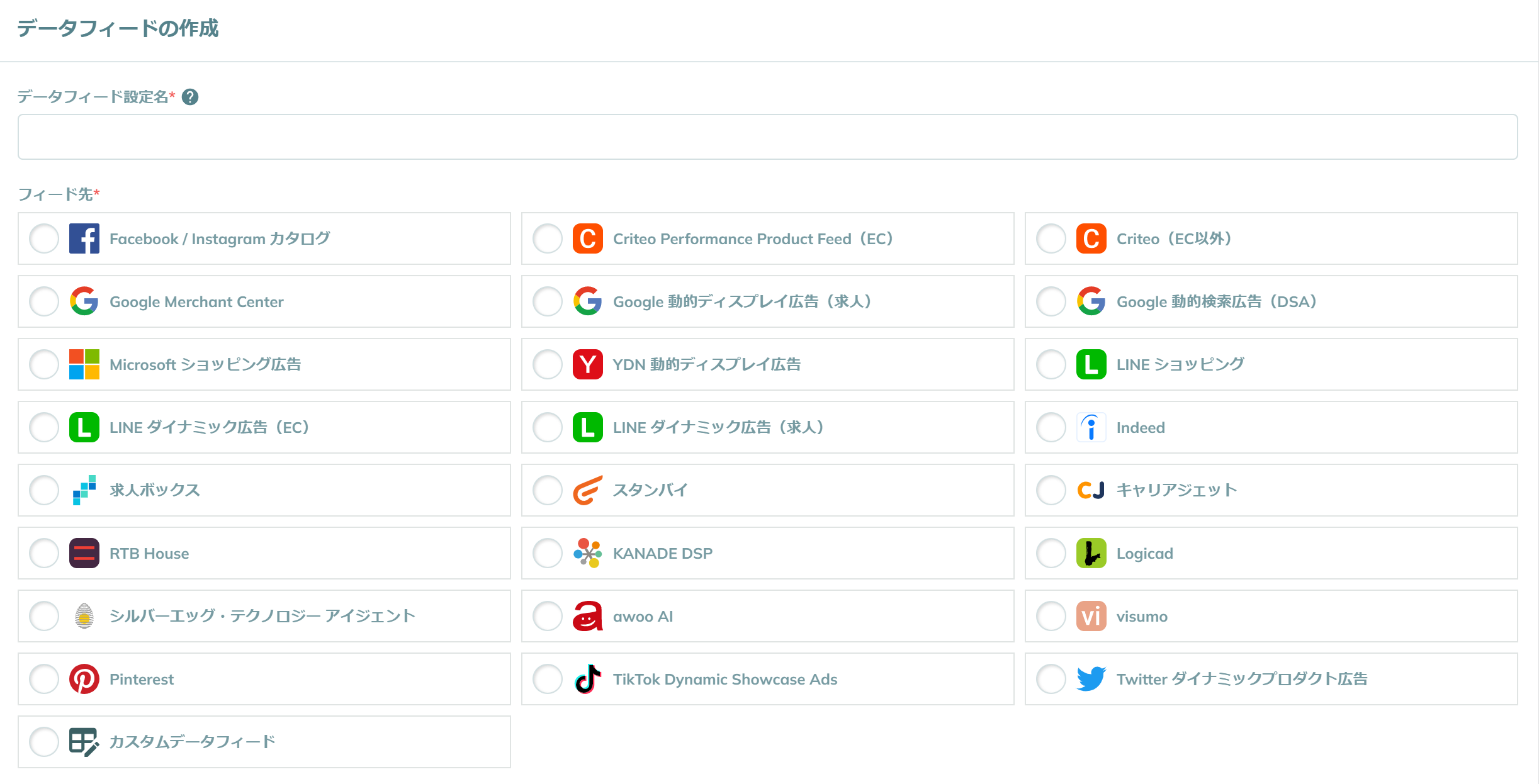The image size is (1539, 784).
Task: Click the help icon beside データフィード設定名
Action: click(190, 97)
